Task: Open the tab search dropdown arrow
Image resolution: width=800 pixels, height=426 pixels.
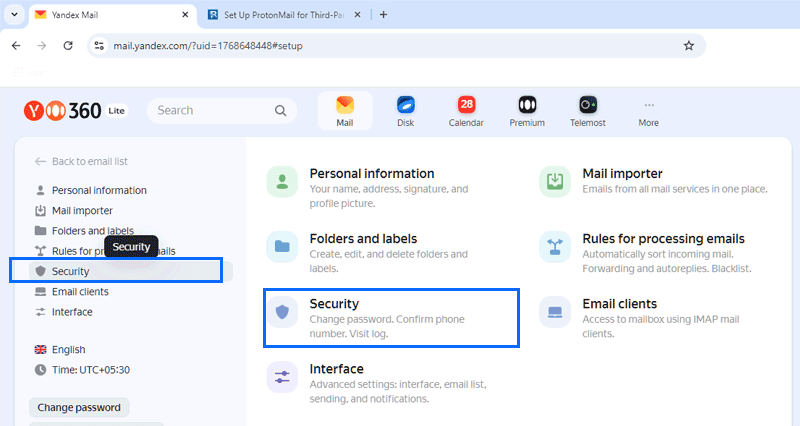Action: (14, 15)
